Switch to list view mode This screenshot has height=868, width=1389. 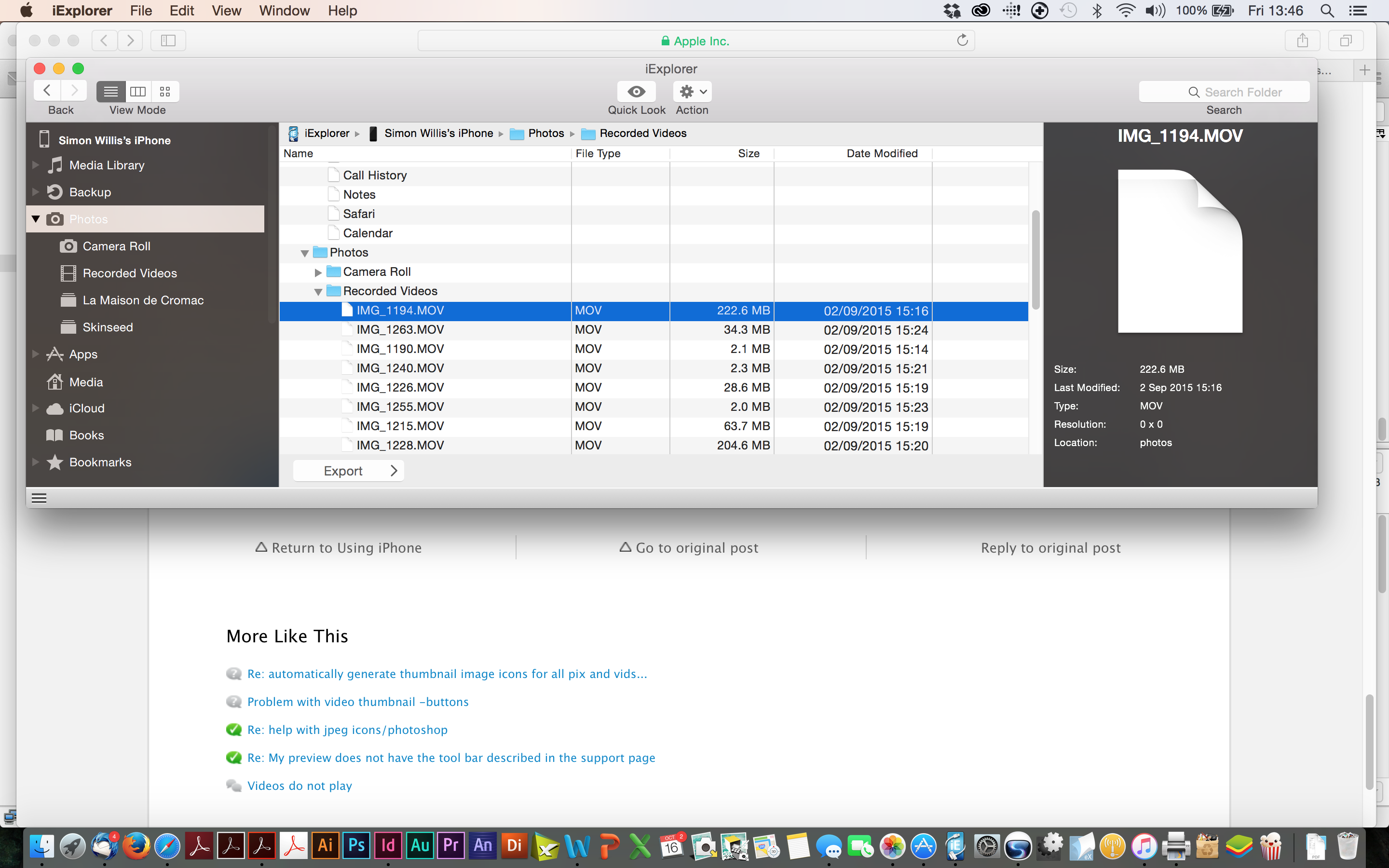tap(111, 91)
